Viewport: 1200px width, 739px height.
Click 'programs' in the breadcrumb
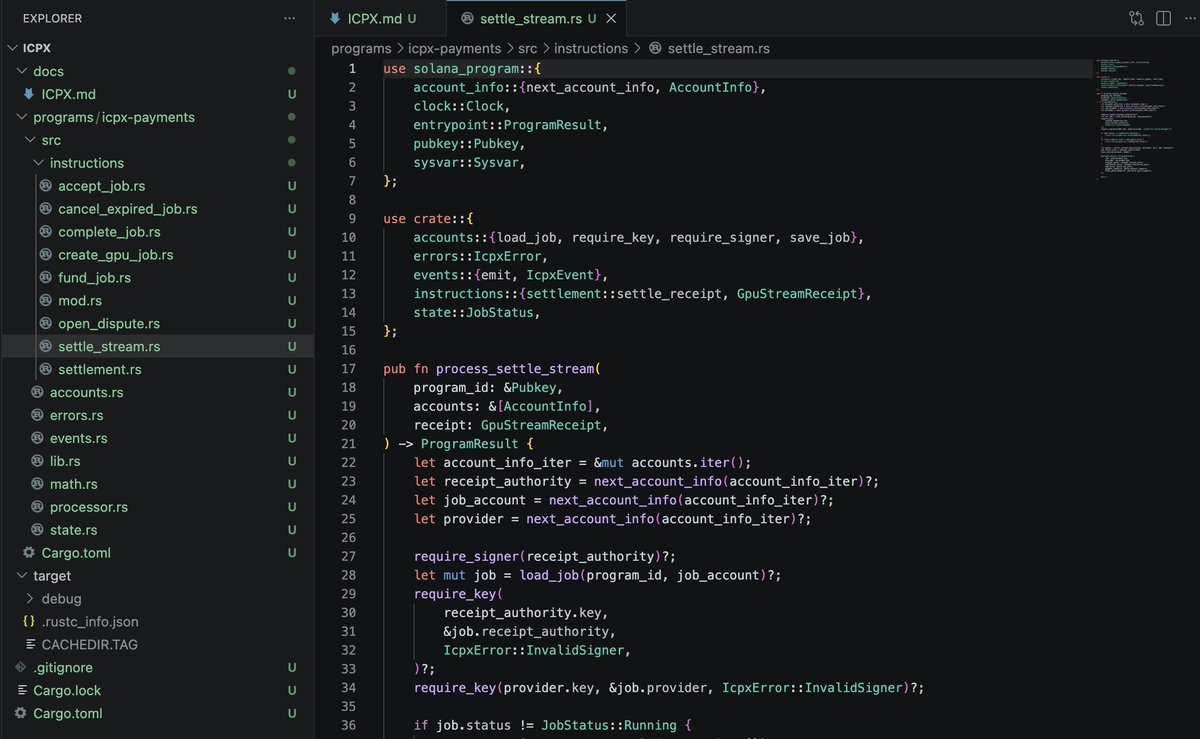362,48
